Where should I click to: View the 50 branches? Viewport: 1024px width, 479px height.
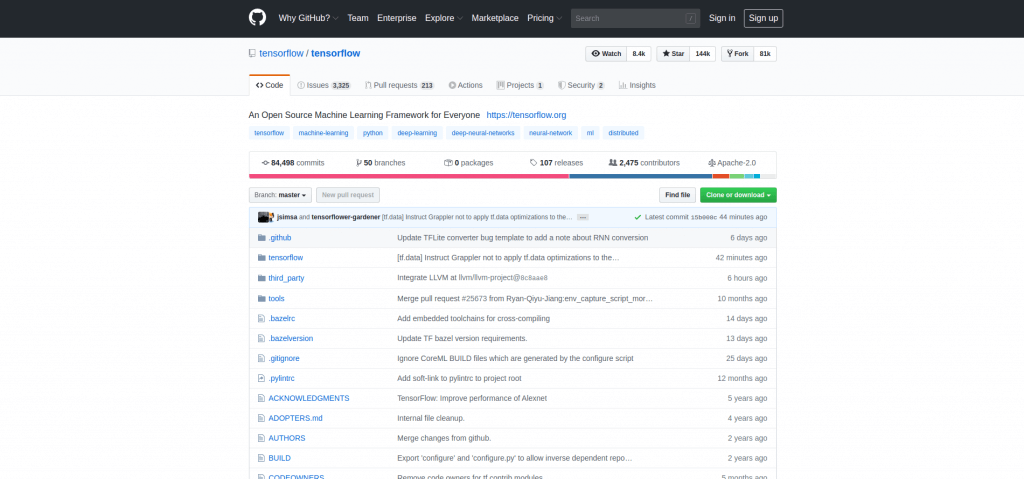(x=381, y=163)
